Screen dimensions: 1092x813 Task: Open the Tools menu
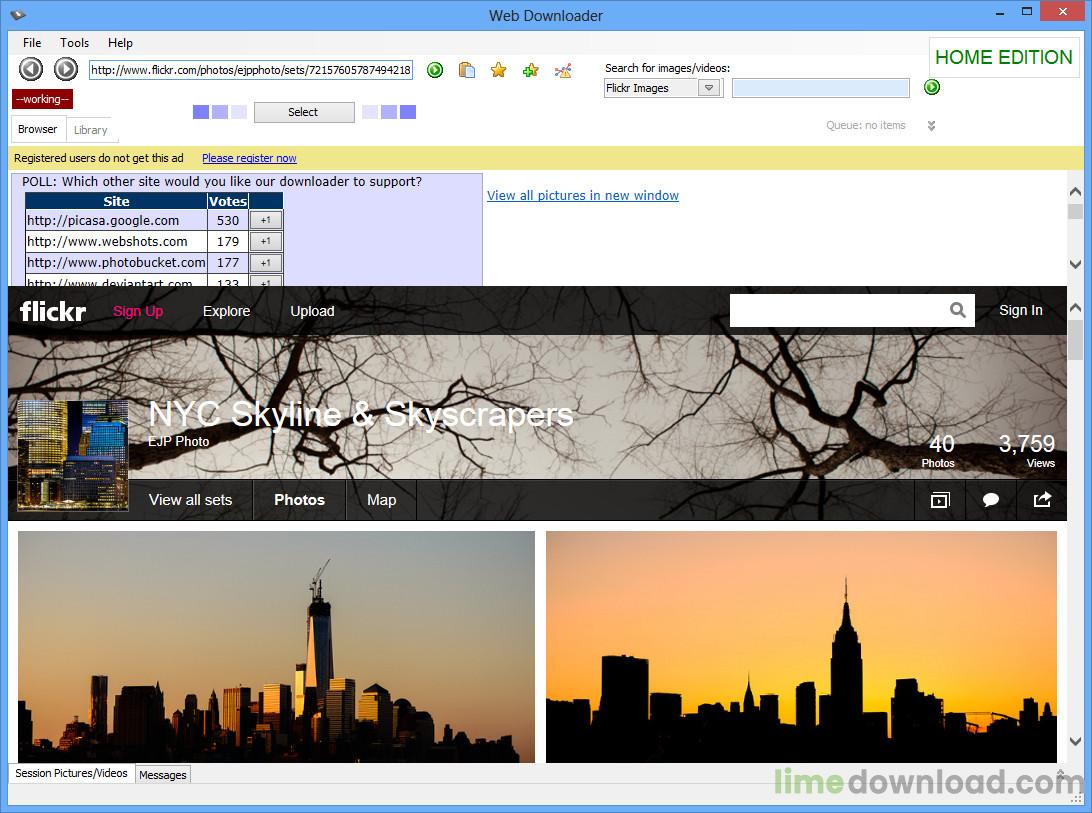(x=75, y=42)
